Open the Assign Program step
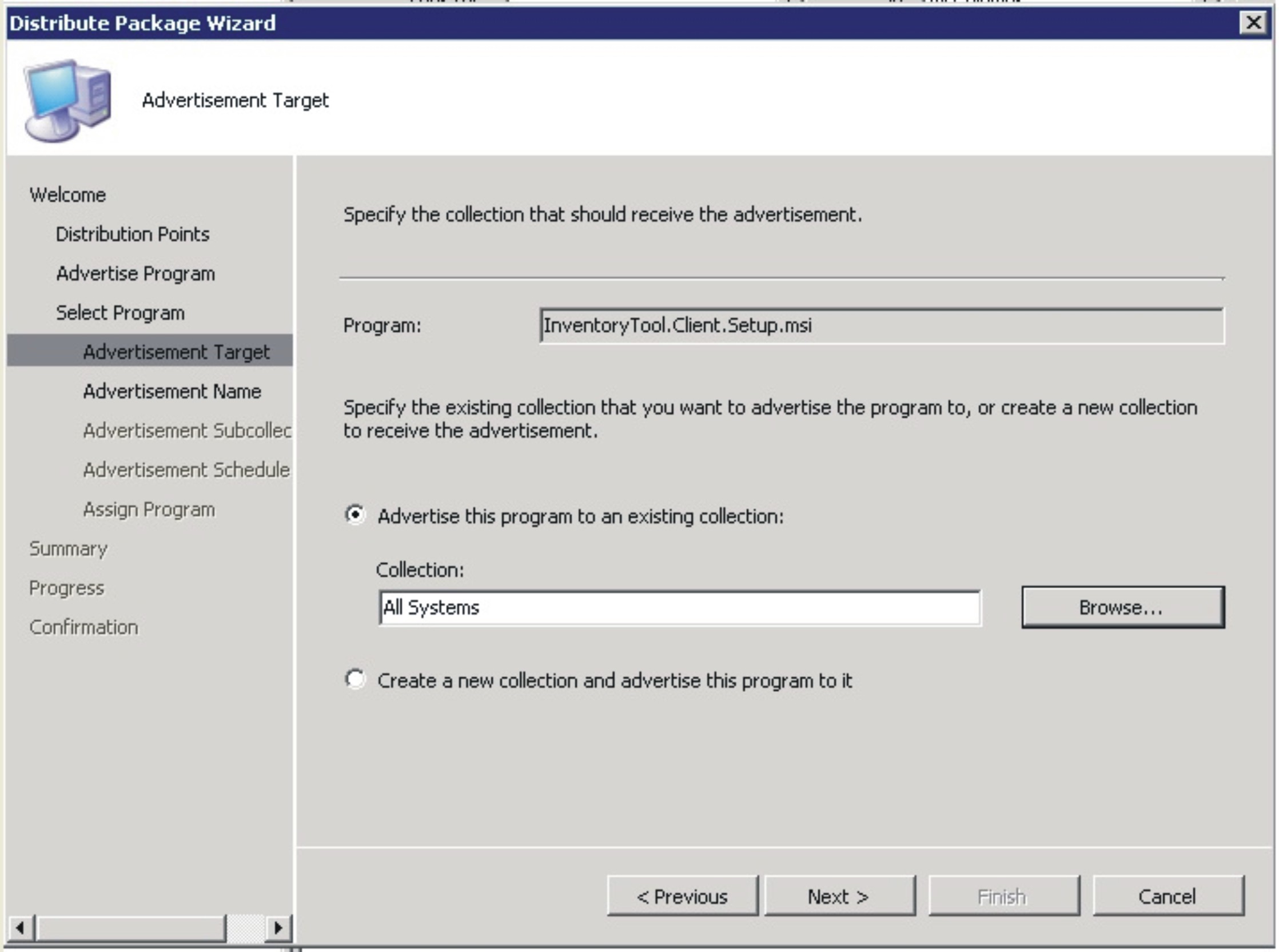 149,509
